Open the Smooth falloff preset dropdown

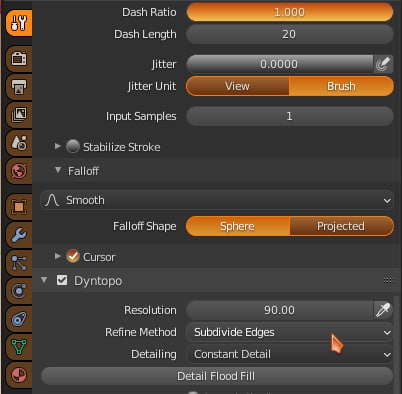(x=217, y=200)
